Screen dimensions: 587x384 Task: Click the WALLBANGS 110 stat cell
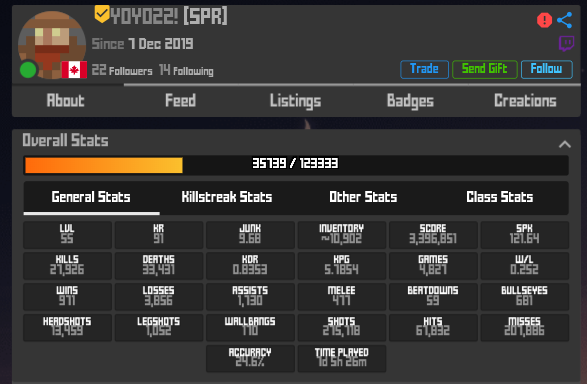point(250,327)
